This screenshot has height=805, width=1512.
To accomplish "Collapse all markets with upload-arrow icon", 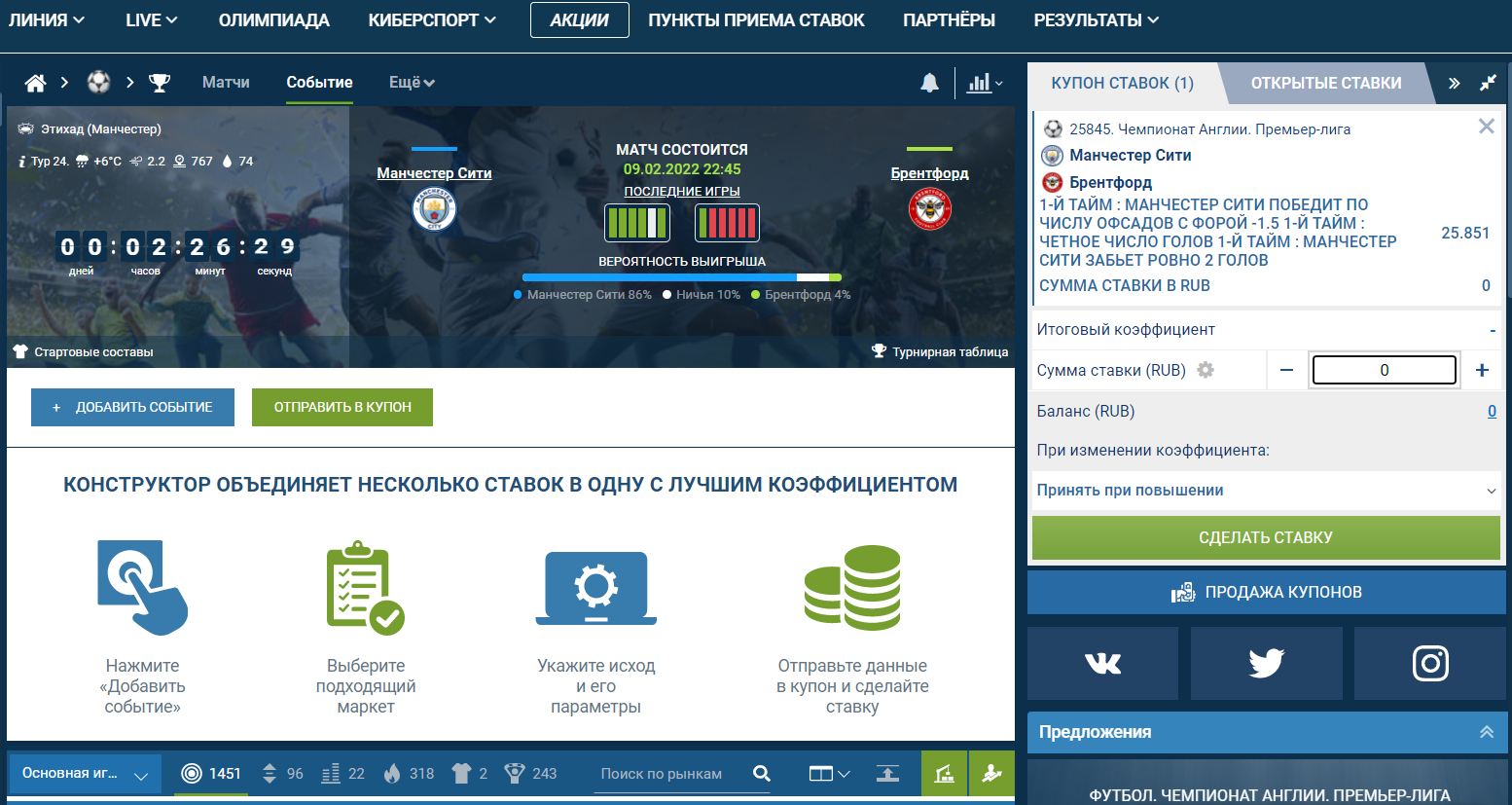I will [887, 774].
